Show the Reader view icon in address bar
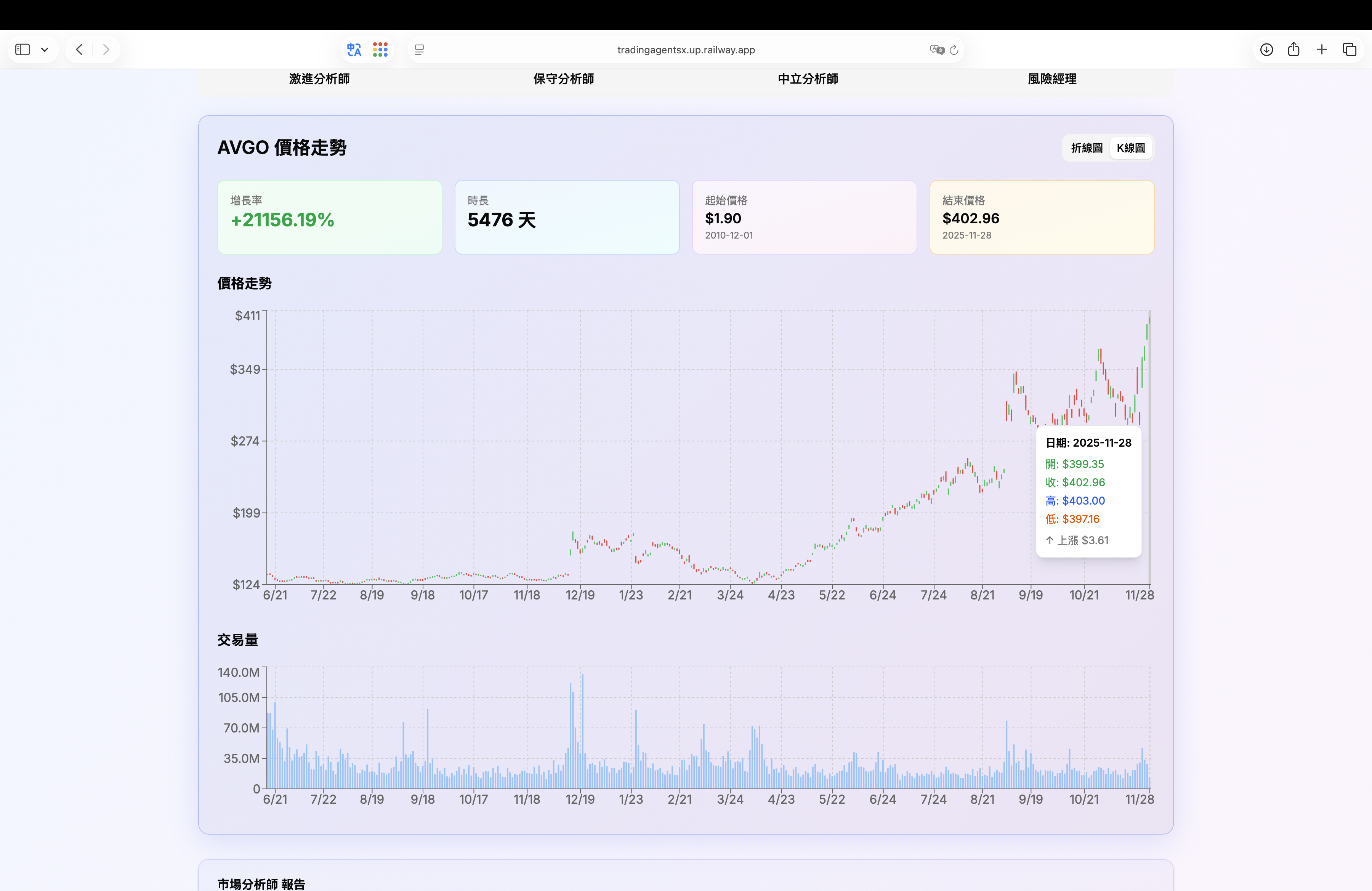 pos(419,50)
